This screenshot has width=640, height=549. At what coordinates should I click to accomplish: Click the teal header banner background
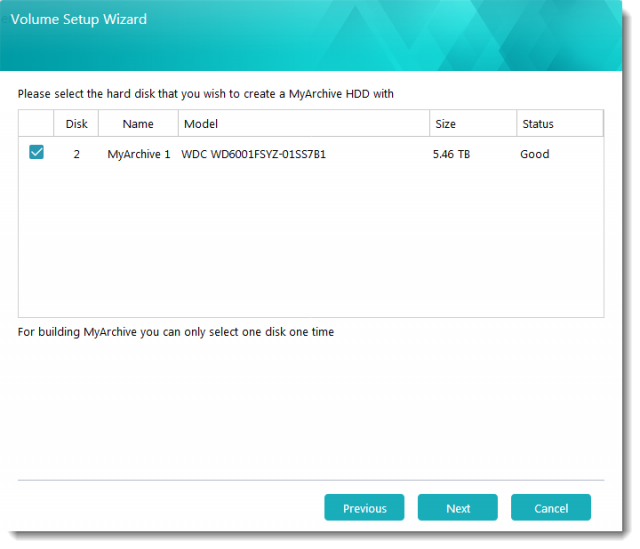coord(400,40)
